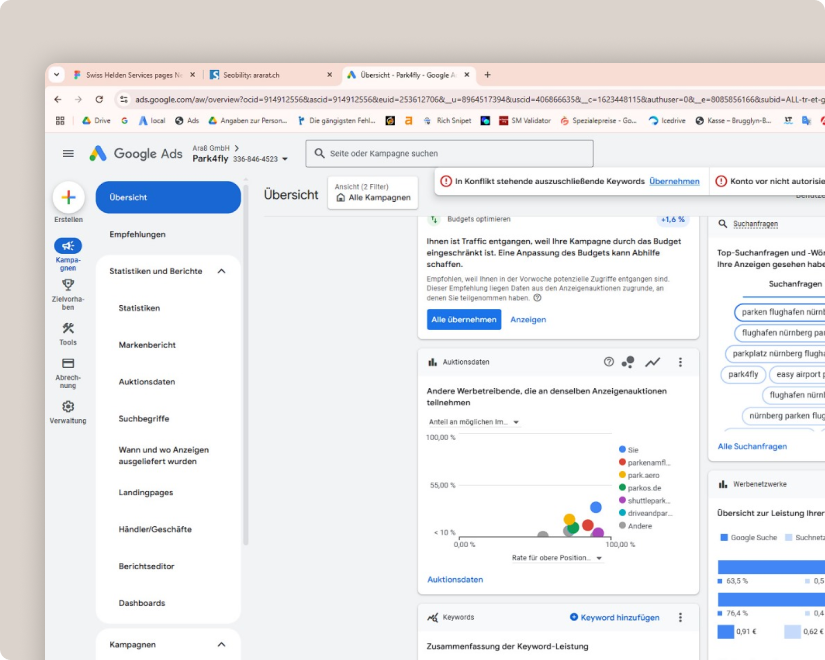Close the Swiss Helden Services tab
Screen dimensions: 825x660
(193, 75)
